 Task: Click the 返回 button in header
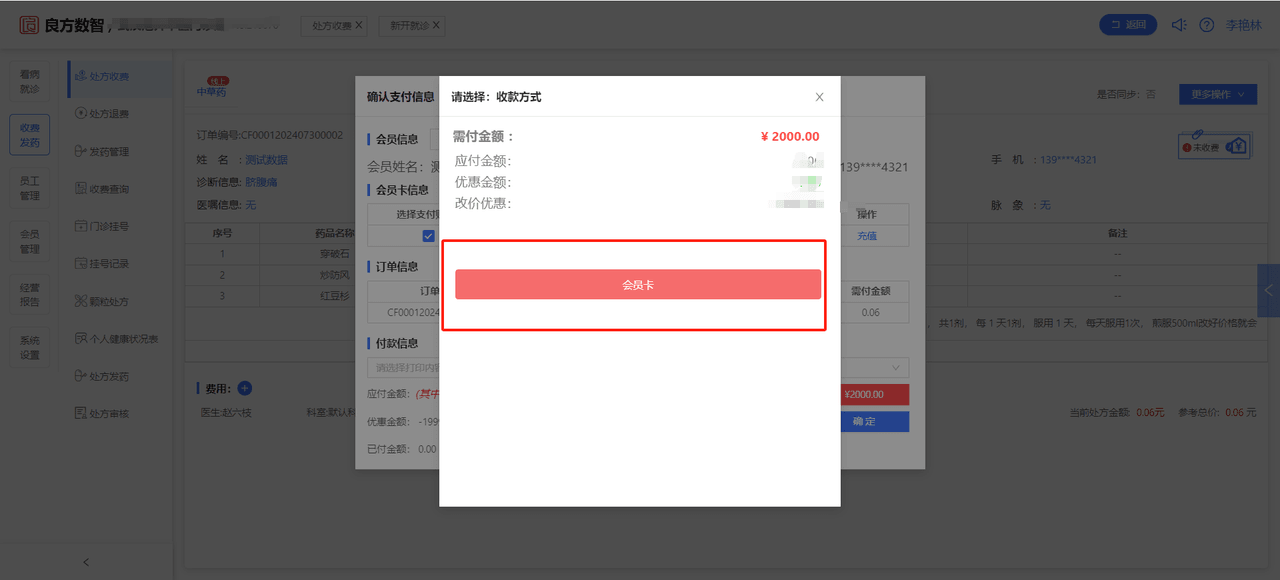pyautogui.click(x=1128, y=25)
